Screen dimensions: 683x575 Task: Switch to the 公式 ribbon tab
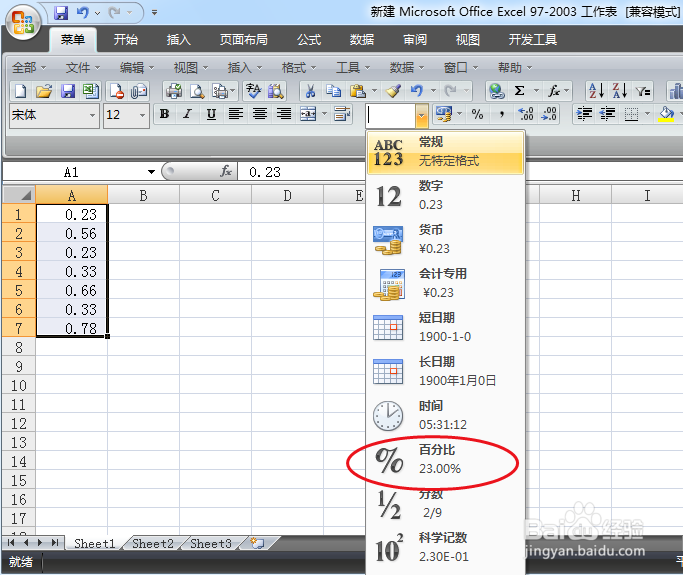pyautogui.click(x=309, y=40)
